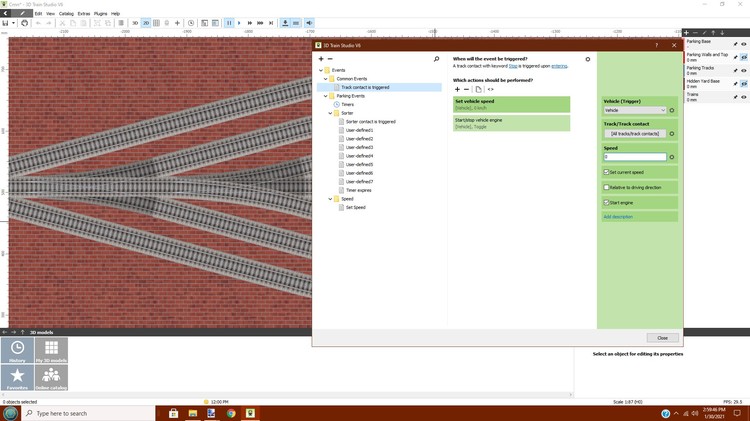This screenshot has height=421, width=750.
Task: Click the Add description link
Action: pyautogui.click(x=618, y=216)
